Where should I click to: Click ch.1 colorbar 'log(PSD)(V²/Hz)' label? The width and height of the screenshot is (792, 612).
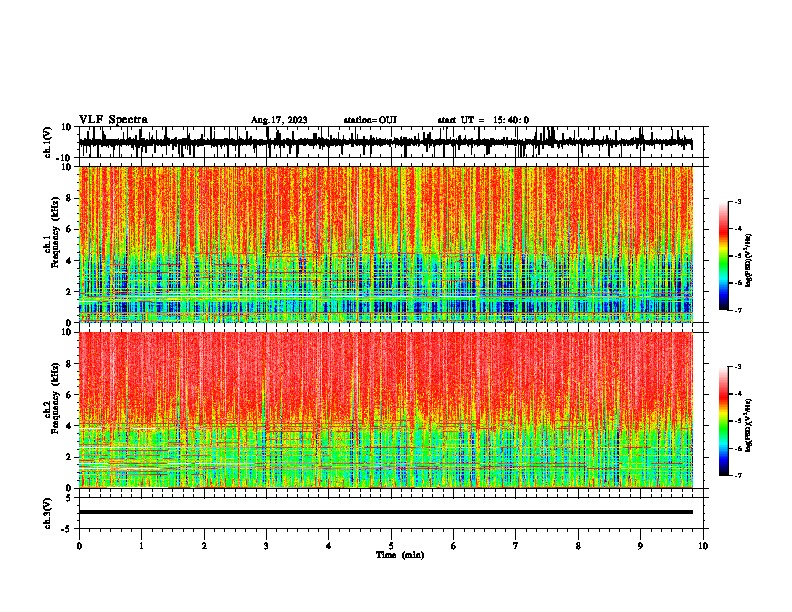749,260
